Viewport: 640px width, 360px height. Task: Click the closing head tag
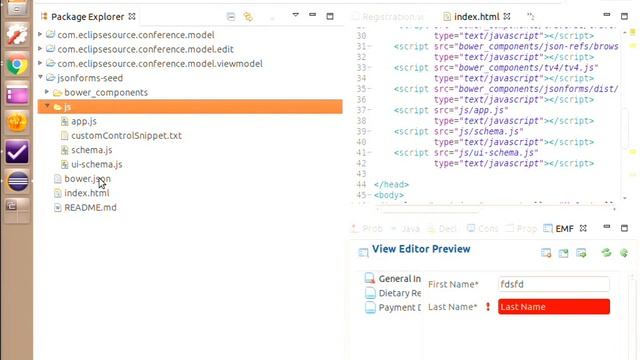[x=391, y=184]
